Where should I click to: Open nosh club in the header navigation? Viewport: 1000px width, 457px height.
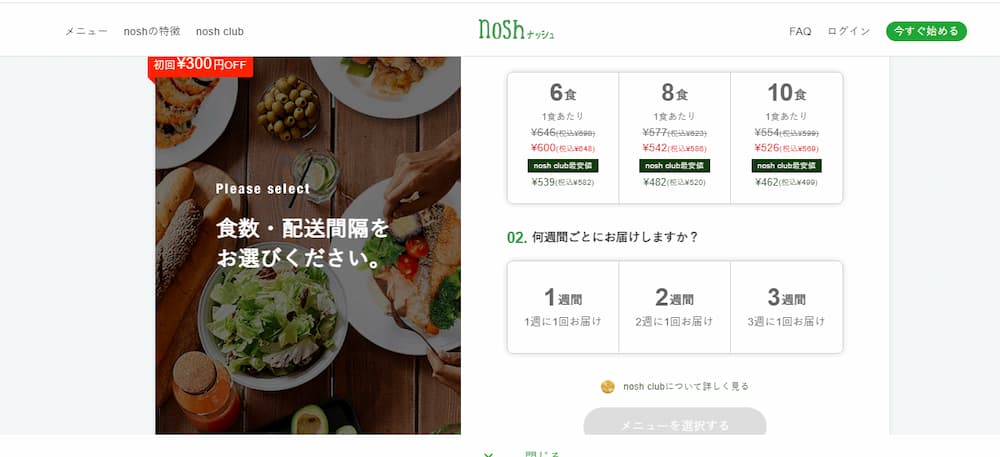[x=219, y=31]
